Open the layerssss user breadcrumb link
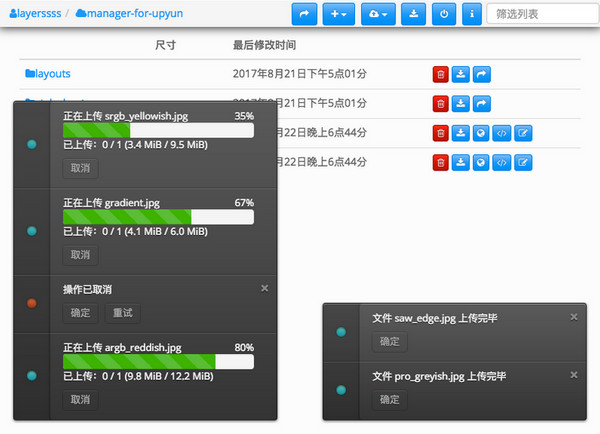Image resolution: width=600 pixels, height=434 pixels. (35, 13)
